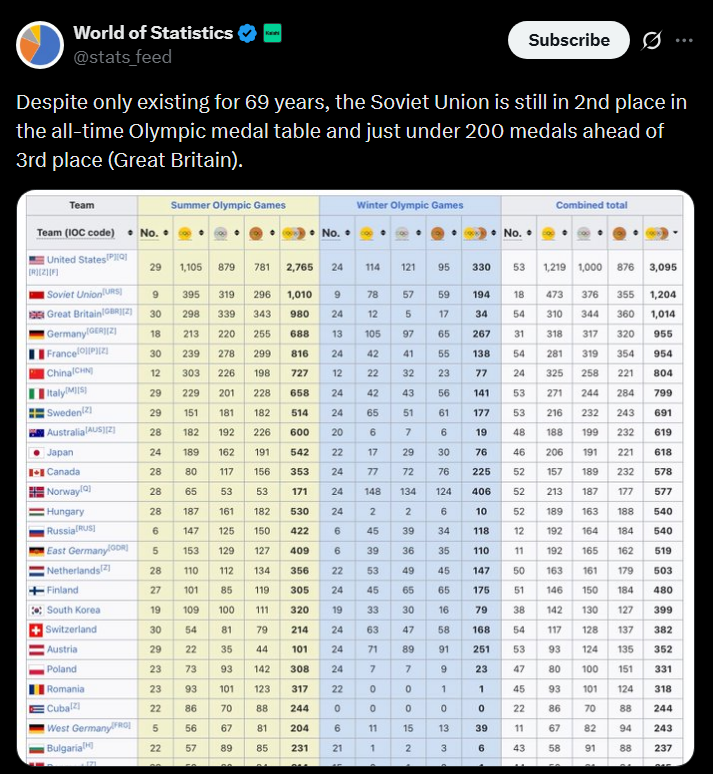Select the Combined total header

pos(592,205)
